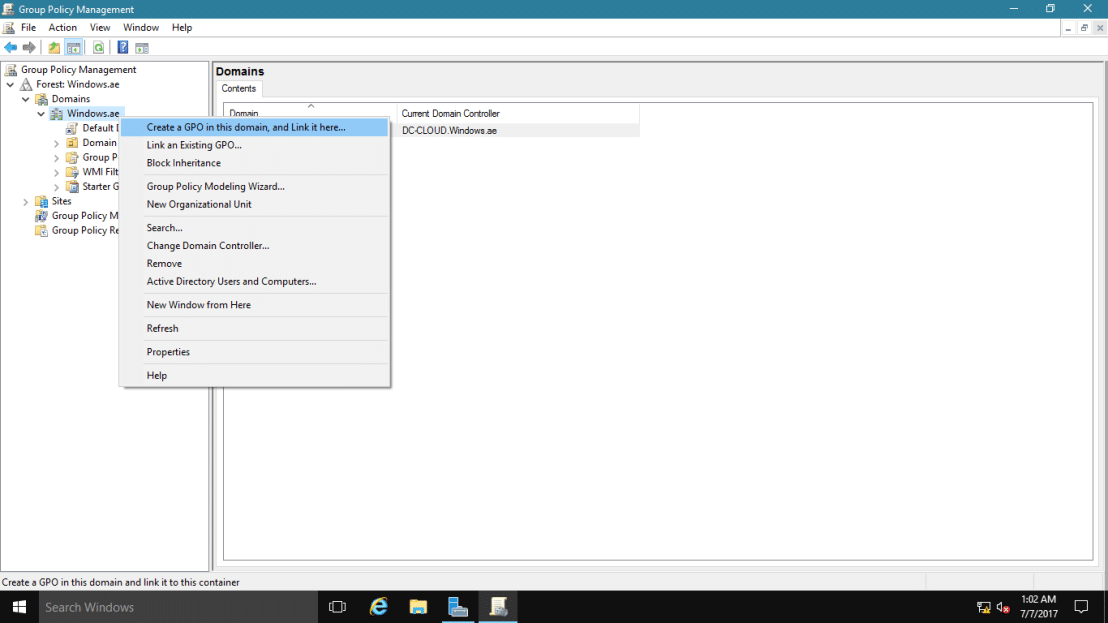Click the Starter GPOs folder icon
The image size is (1108, 623).
[x=72, y=186]
